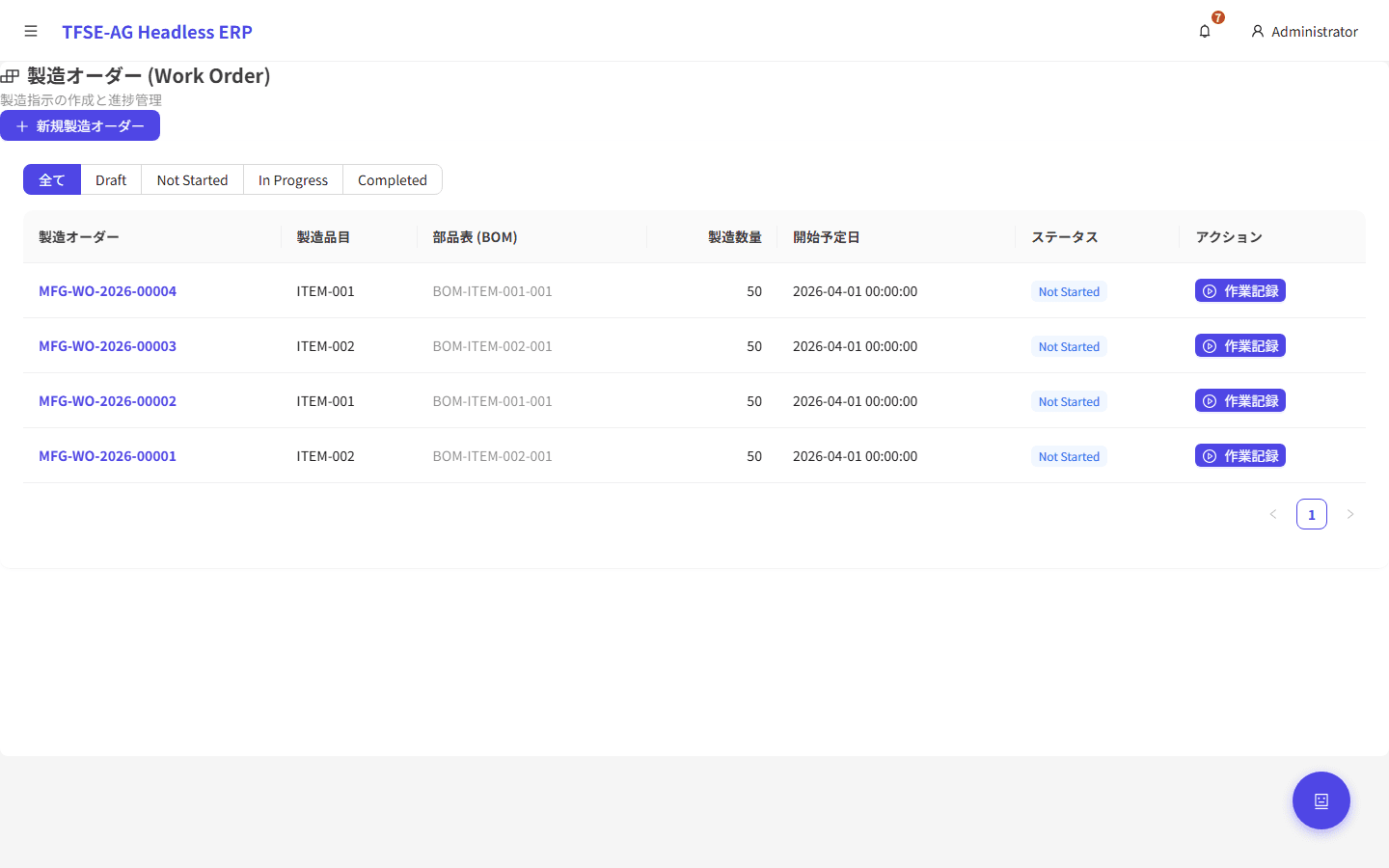The image size is (1389, 868).
Task: Switch to the In Progress filter
Action: pyautogui.click(x=292, y=180)
